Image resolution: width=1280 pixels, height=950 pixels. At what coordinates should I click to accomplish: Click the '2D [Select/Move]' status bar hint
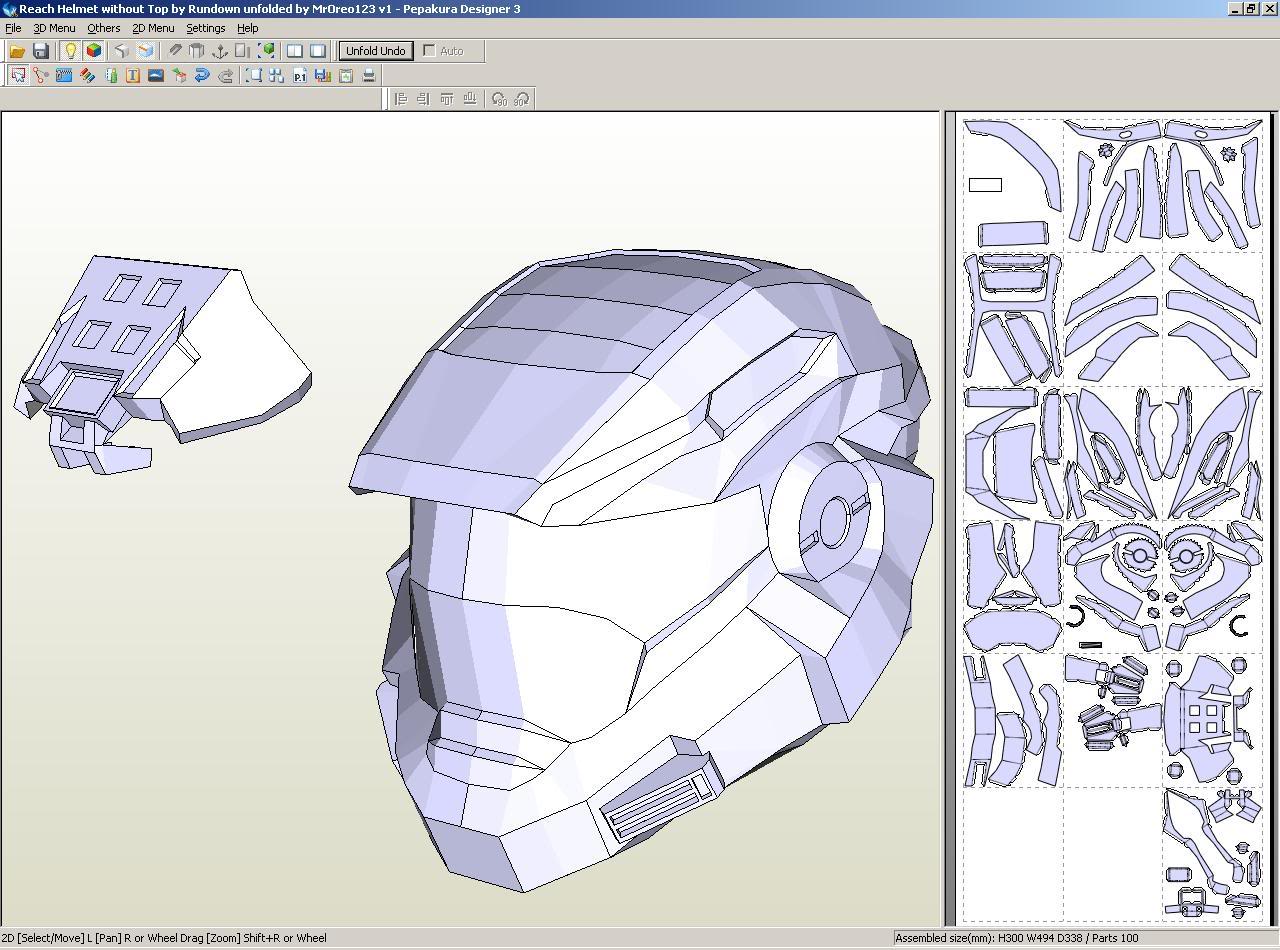coord(164,938)
